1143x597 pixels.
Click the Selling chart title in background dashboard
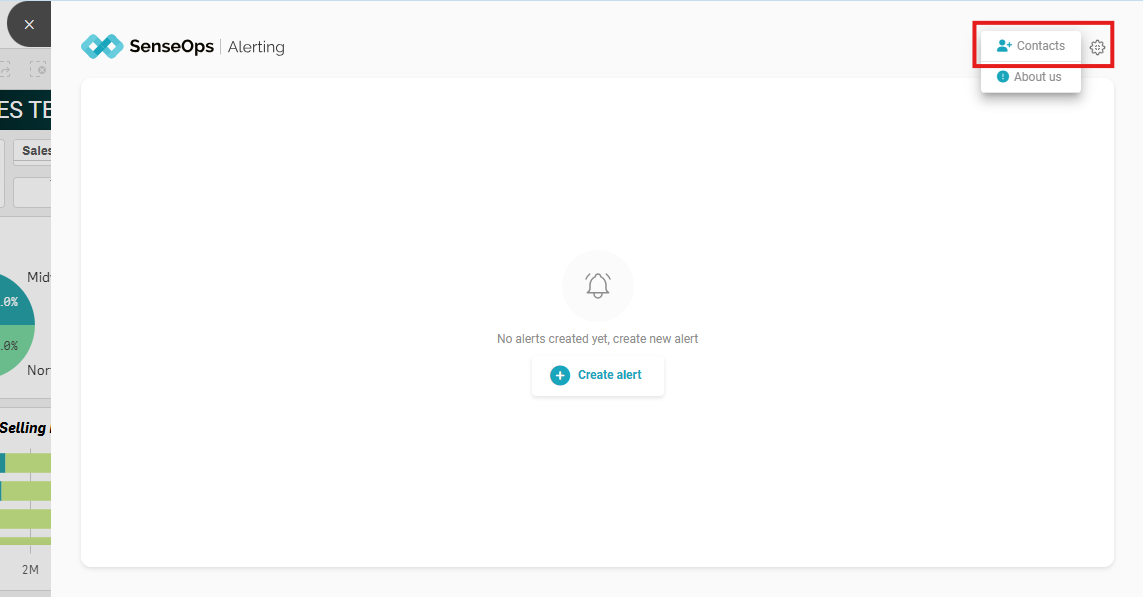pyautogui.click(x=24, y=428)
